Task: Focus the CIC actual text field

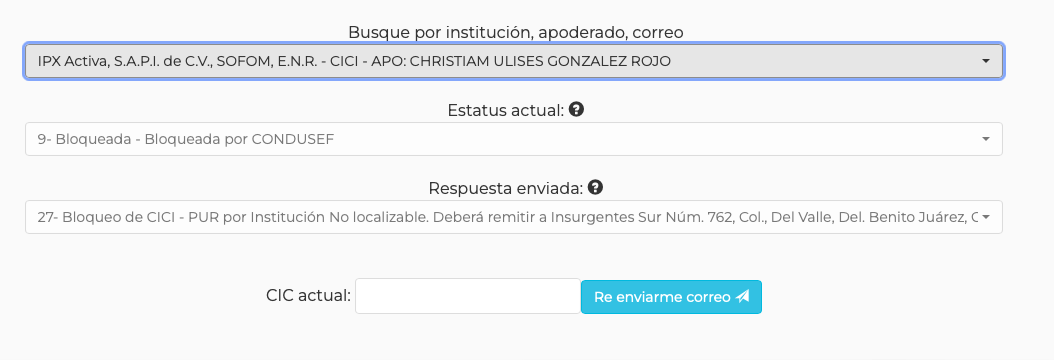Action: (468, 296)
